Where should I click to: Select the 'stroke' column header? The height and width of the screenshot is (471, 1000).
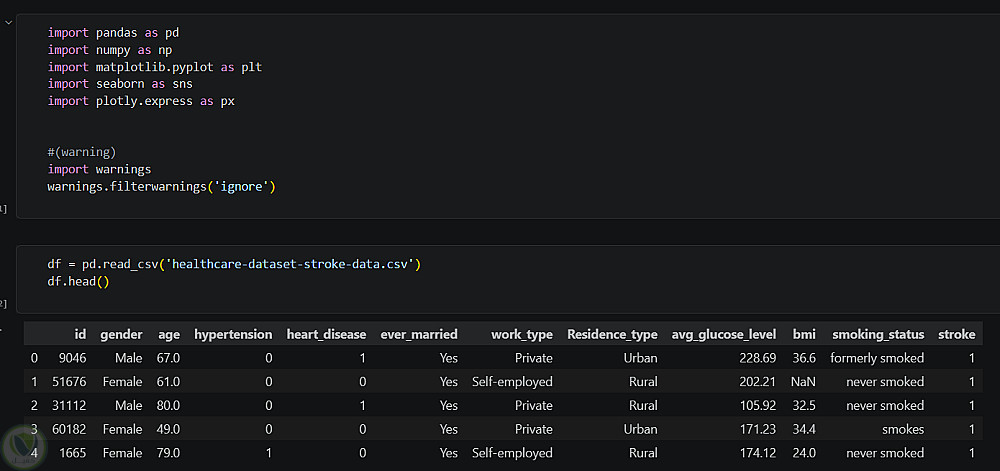click(956, 334)
